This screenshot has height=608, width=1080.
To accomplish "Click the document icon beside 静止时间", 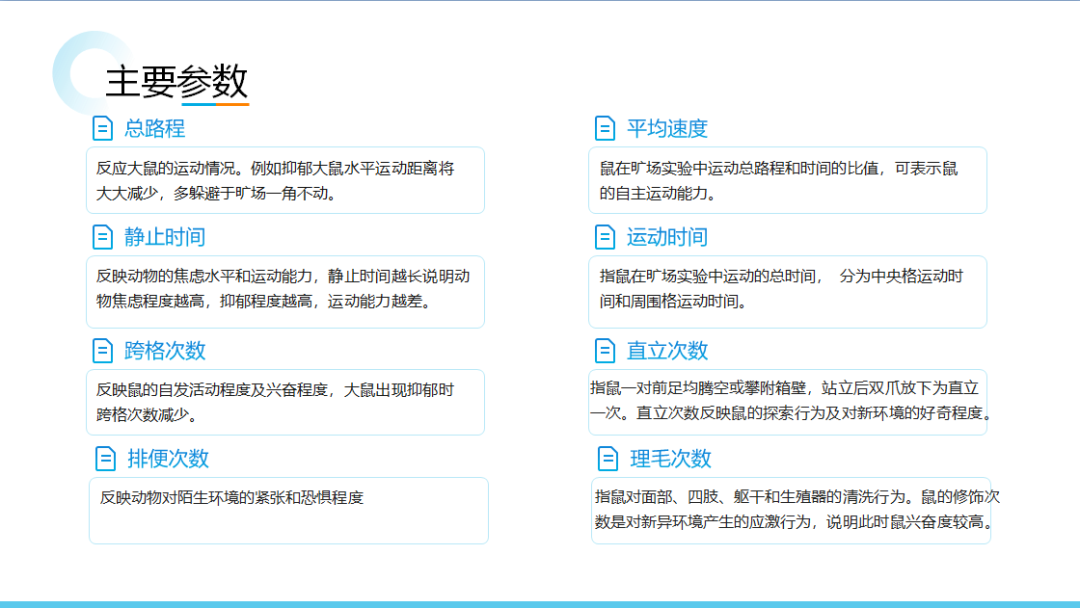I will point(102,237).
